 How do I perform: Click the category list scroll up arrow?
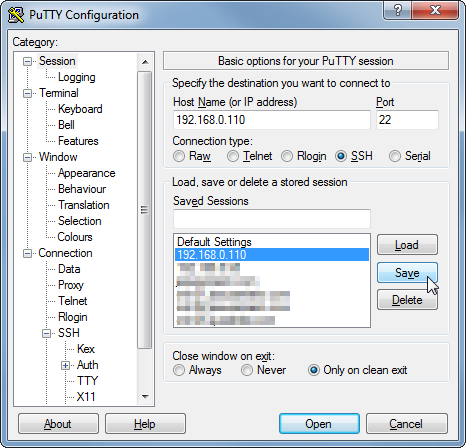pyautogui.click(x=145, y=62)
